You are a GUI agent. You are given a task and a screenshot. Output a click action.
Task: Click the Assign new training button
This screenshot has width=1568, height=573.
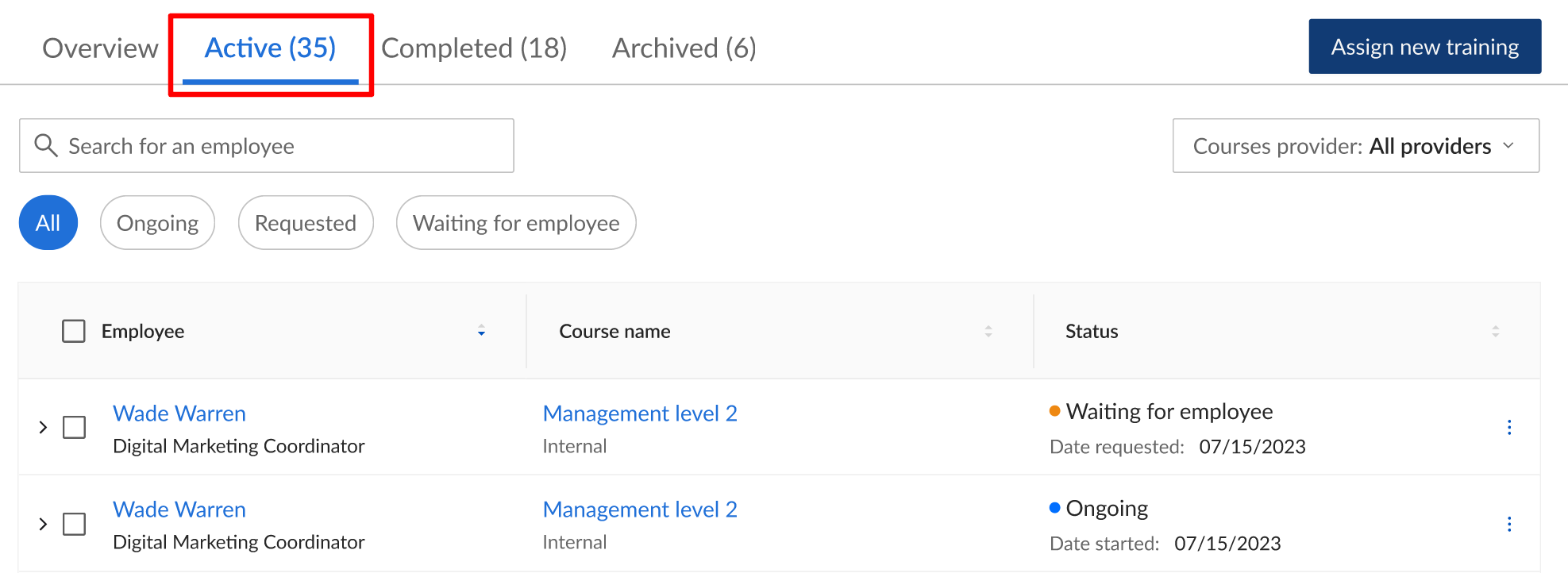1424,47
